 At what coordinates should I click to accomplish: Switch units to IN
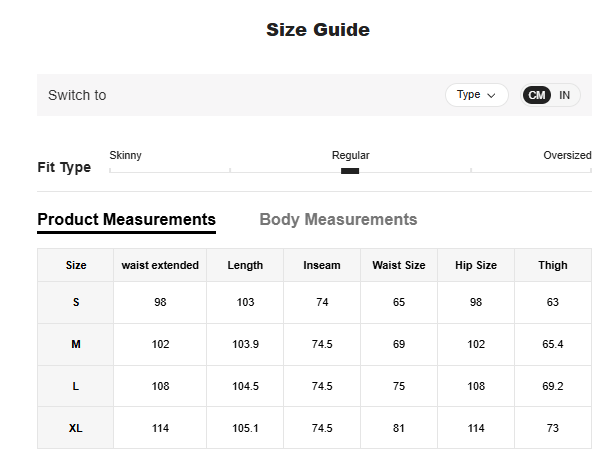tap(565, 95)
